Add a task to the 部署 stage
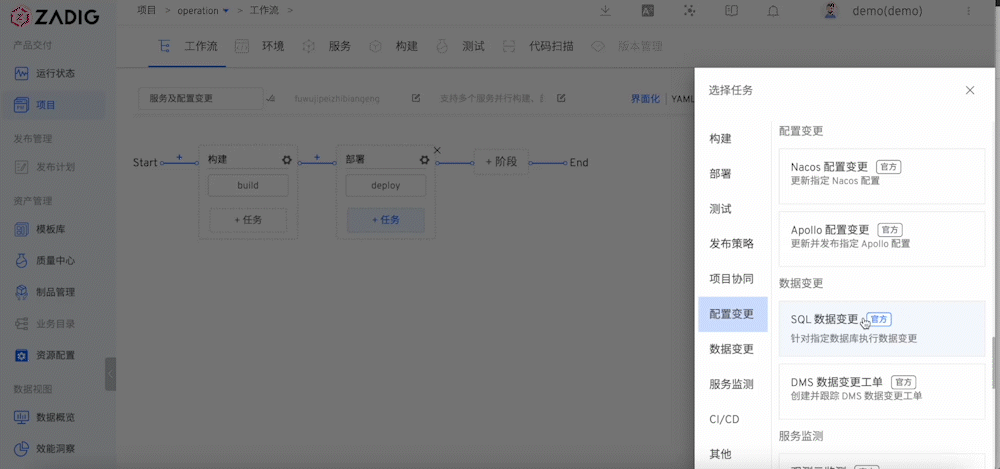The image size is (1000, 469). point(386,220)
